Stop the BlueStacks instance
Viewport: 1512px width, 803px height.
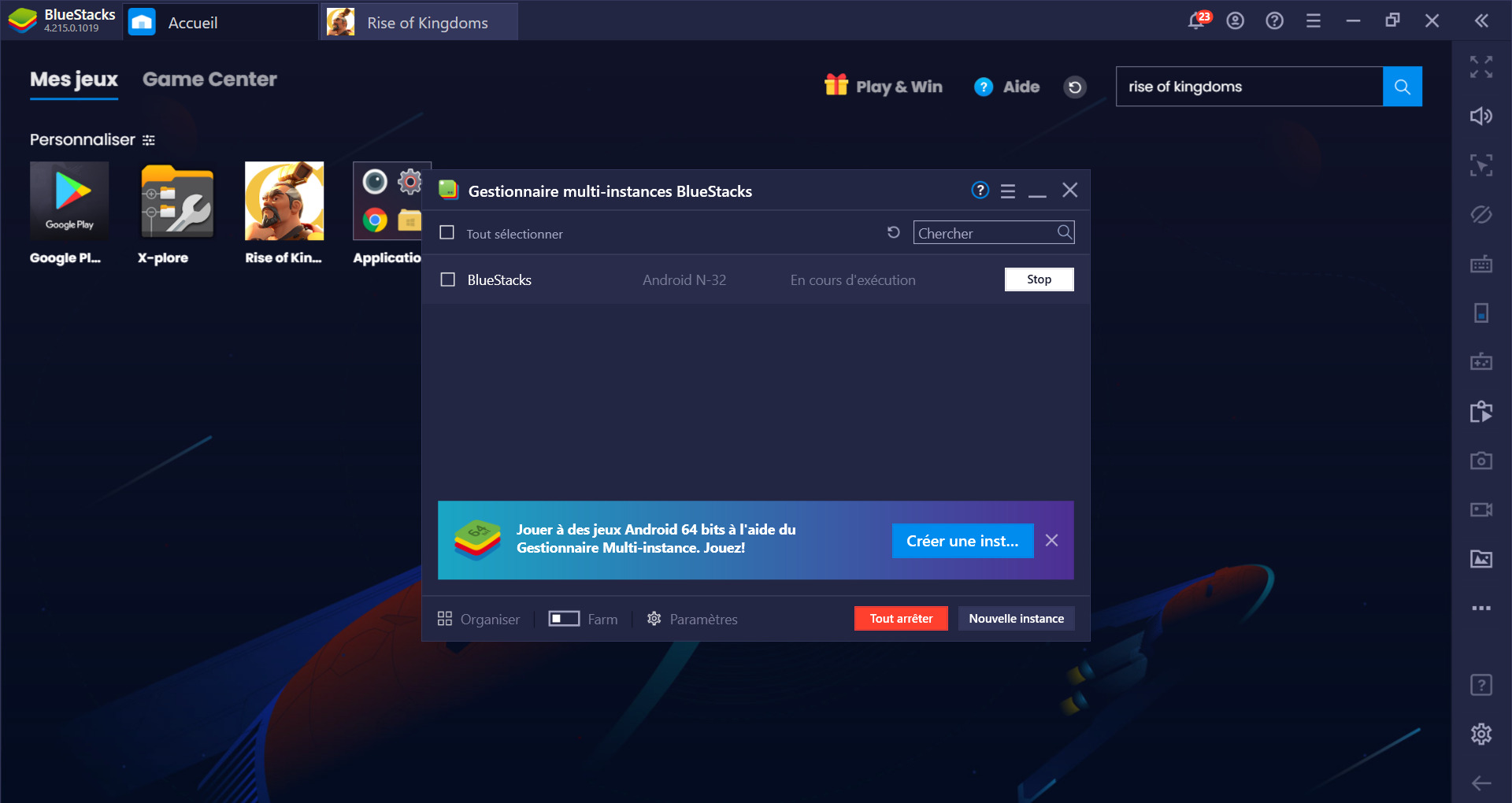click(1039, 279)
